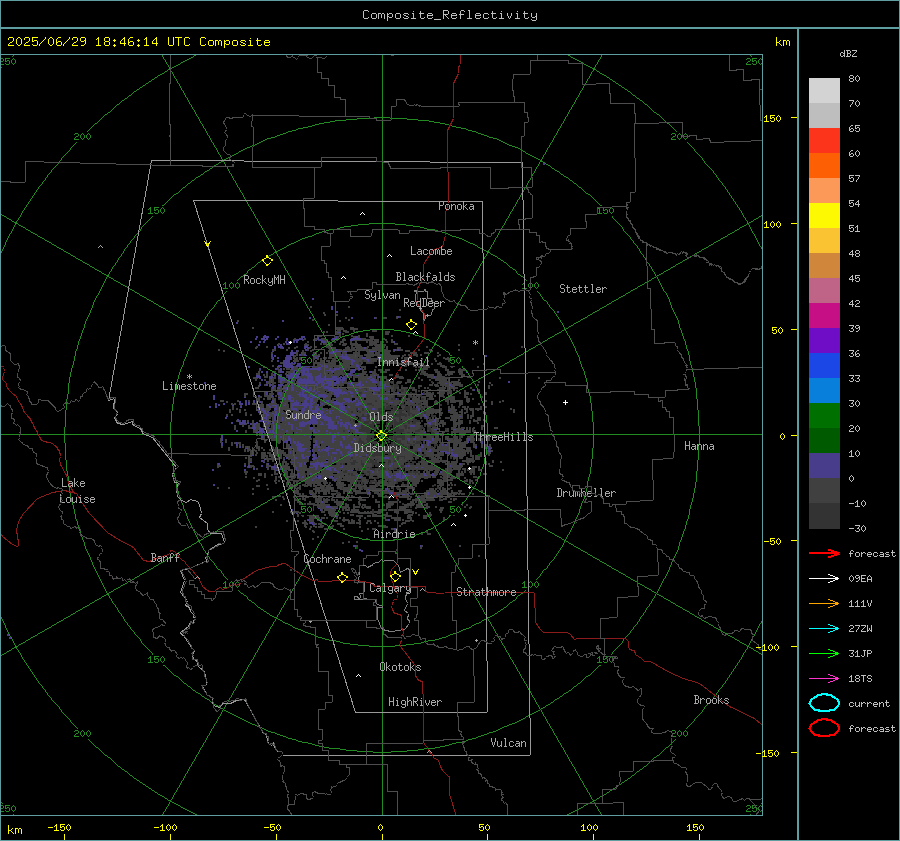Screen dimensions: 900x841
Task: Click the yellow radar-center diamond at Didsbury
Action: pyautogui.click(x=382, y=436)
